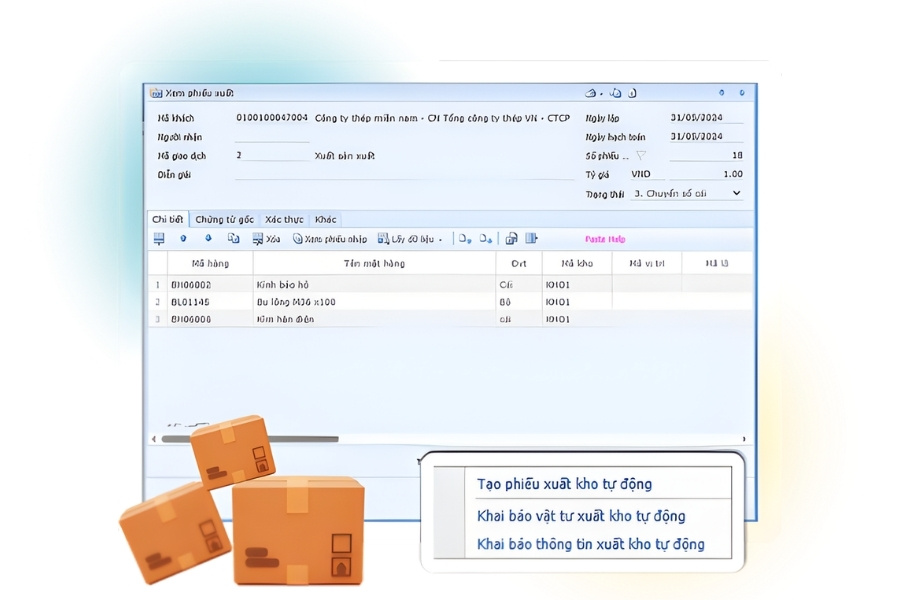Click the blue up-arrow toolbar icon

[x=183, y=238]
